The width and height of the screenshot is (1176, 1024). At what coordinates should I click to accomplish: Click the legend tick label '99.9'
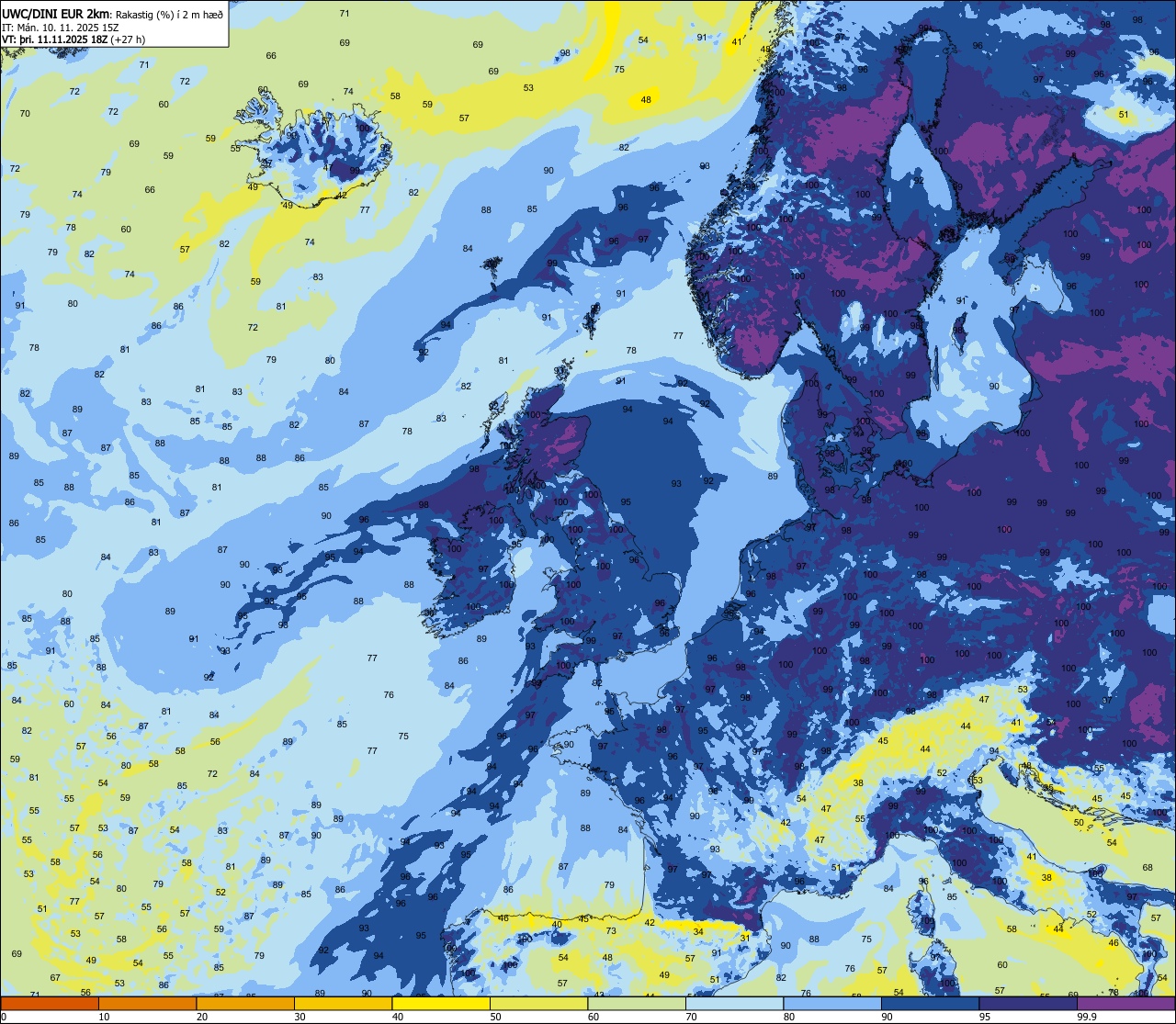click(1087, 1017)
